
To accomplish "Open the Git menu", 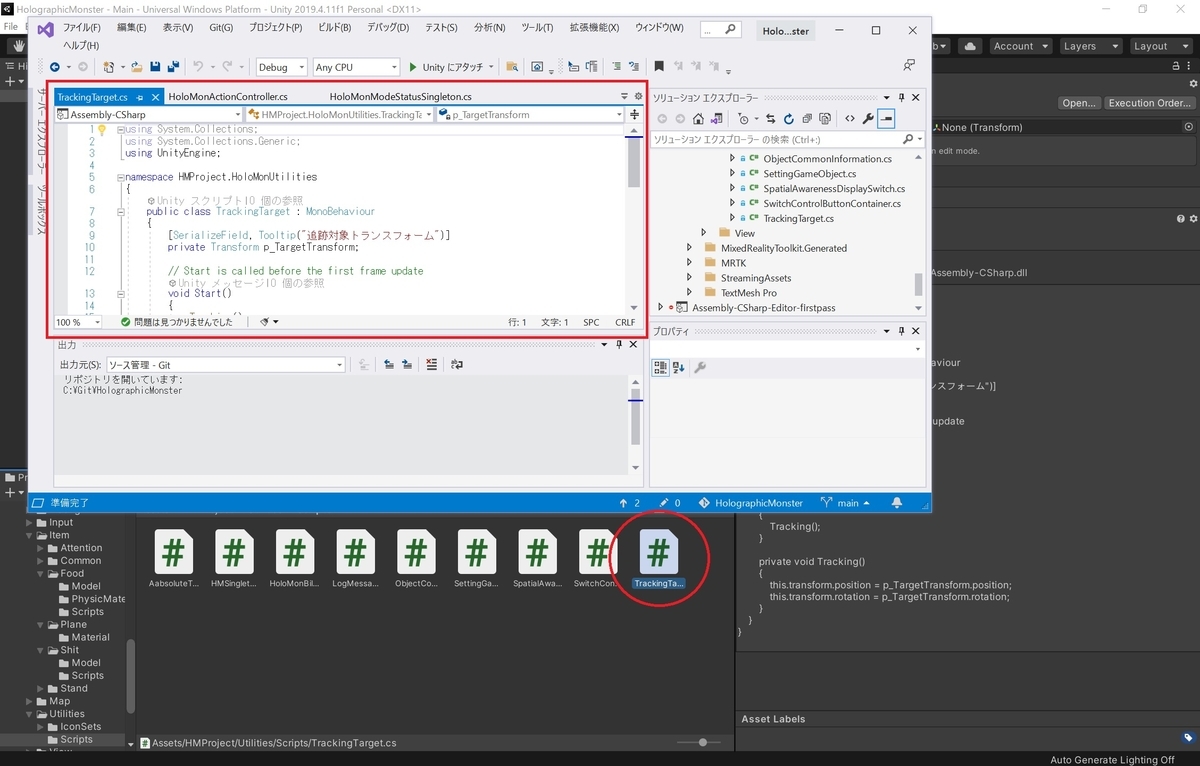I will 220,27.
